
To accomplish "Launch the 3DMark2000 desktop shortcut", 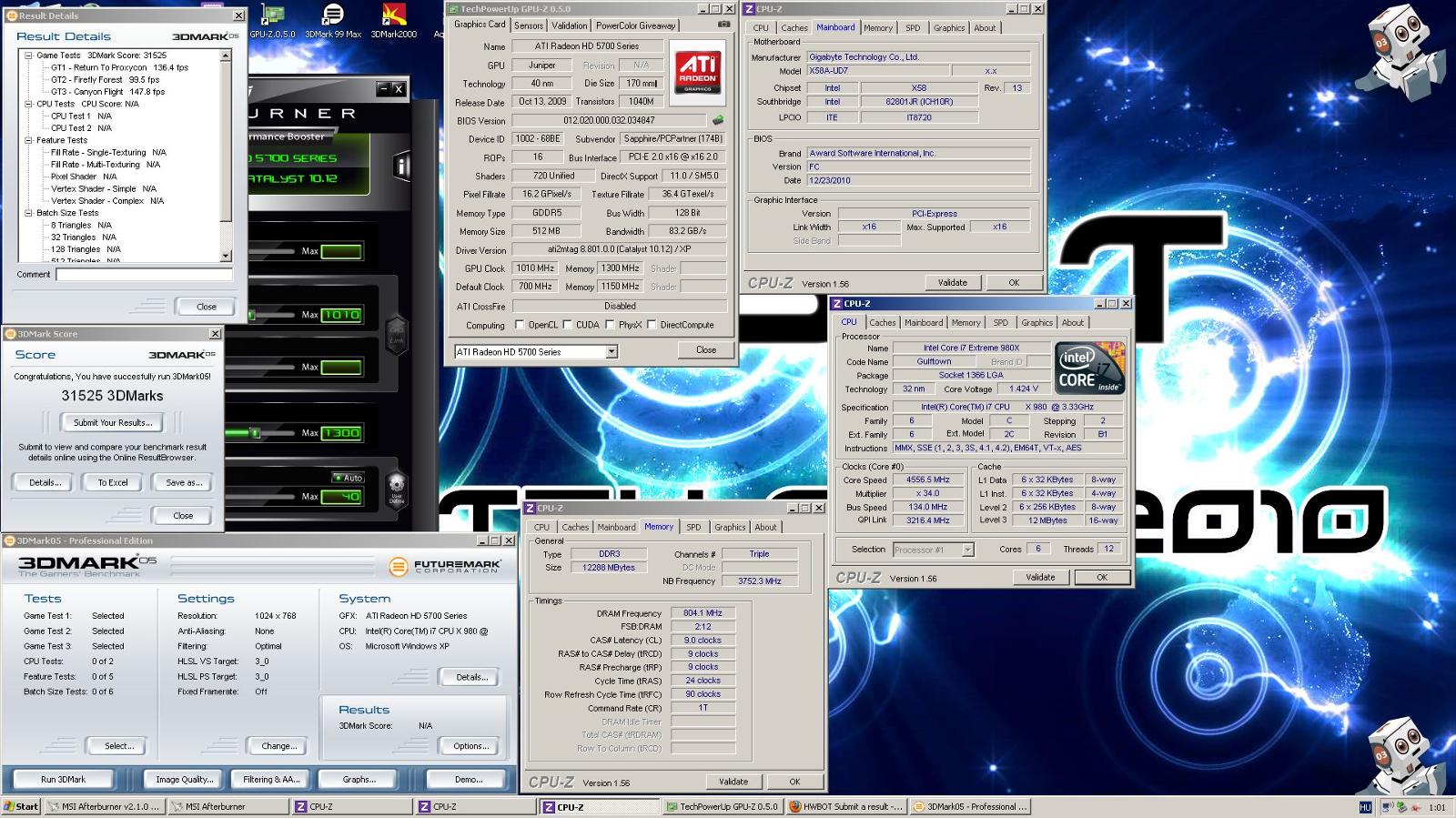I will pyautogui.click(x=393, y=21).
